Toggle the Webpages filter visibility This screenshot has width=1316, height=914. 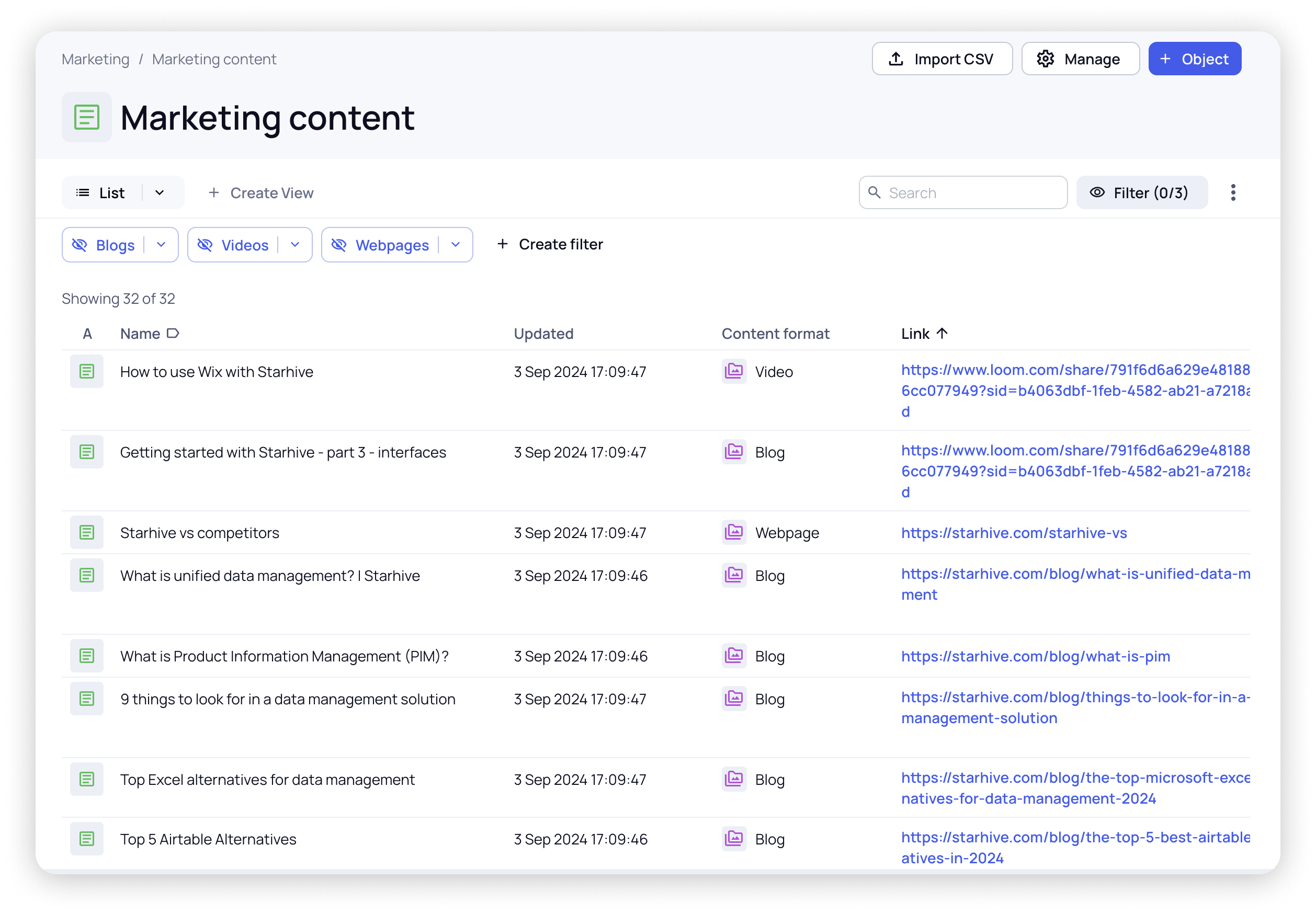(x=339, y=245)
